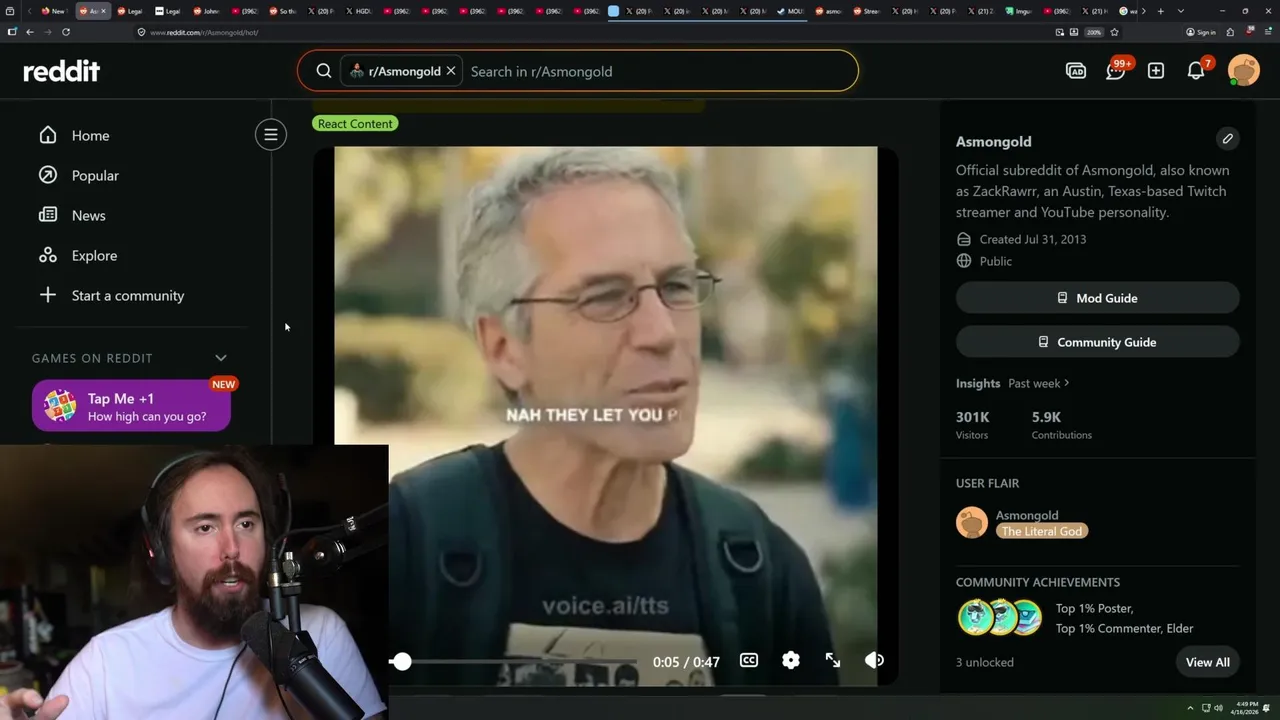Open the Reddit advertise AD icon
Image resolution: width=1280 pixels, height=720 pixels.
(1076, 71)
